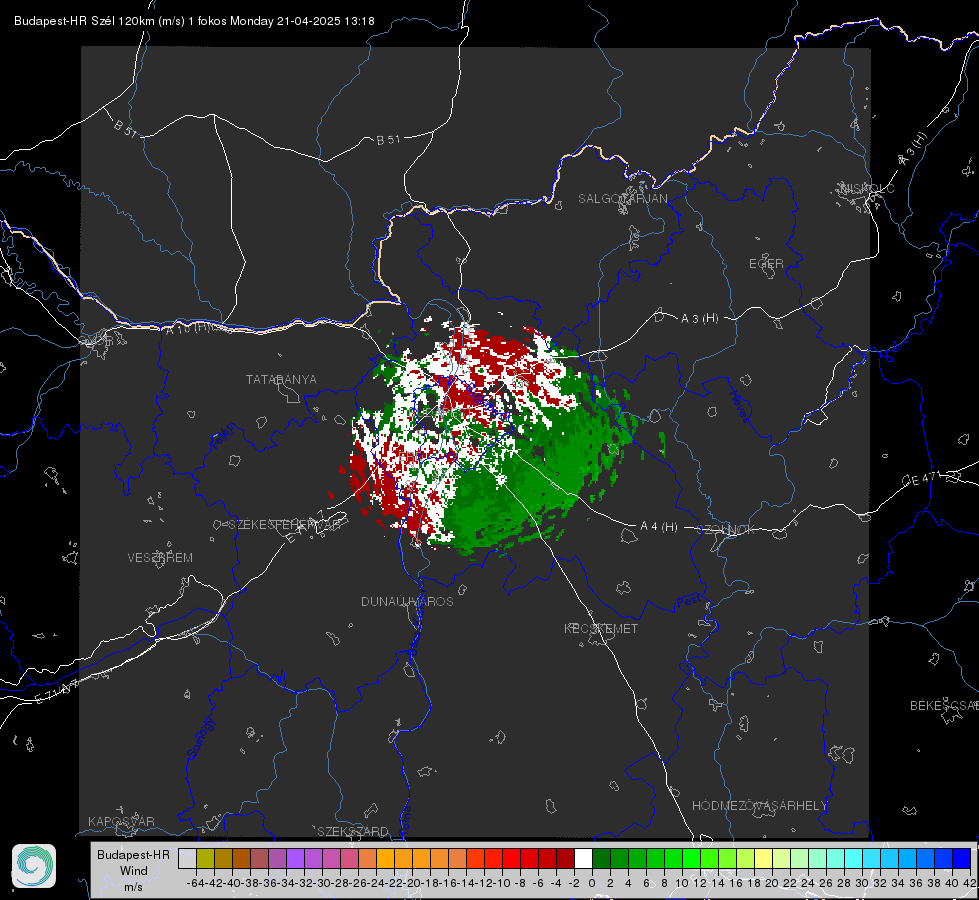Viewport: 979px width, 900px height.
Task: Click the 'Heves' county label
Action: [739, 407]
